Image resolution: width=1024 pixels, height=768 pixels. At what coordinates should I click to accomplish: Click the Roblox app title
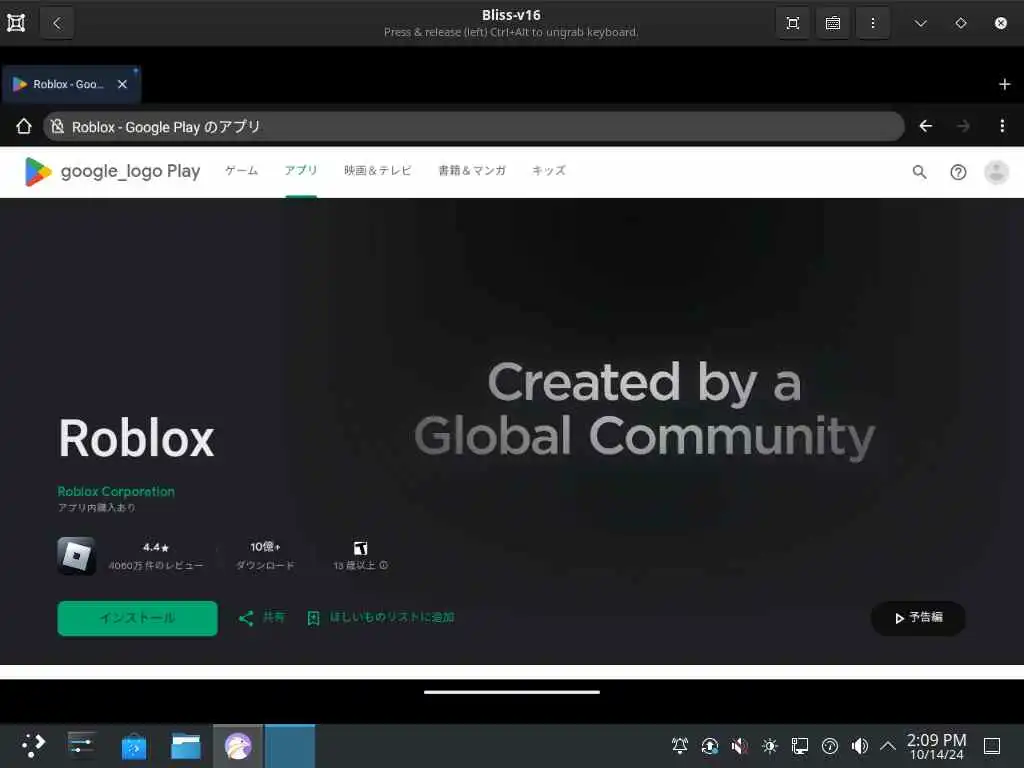(136, 438)
